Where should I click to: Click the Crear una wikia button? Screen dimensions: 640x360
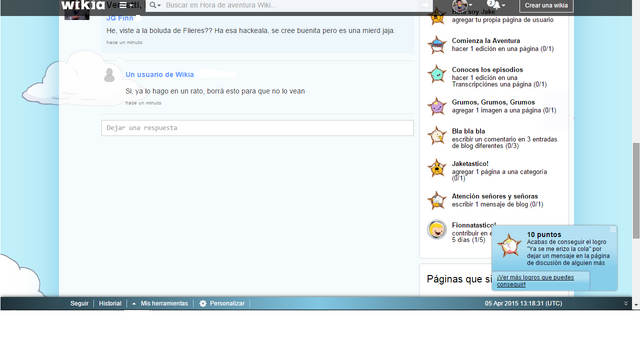pyautogui.click(x=546, y=5)
